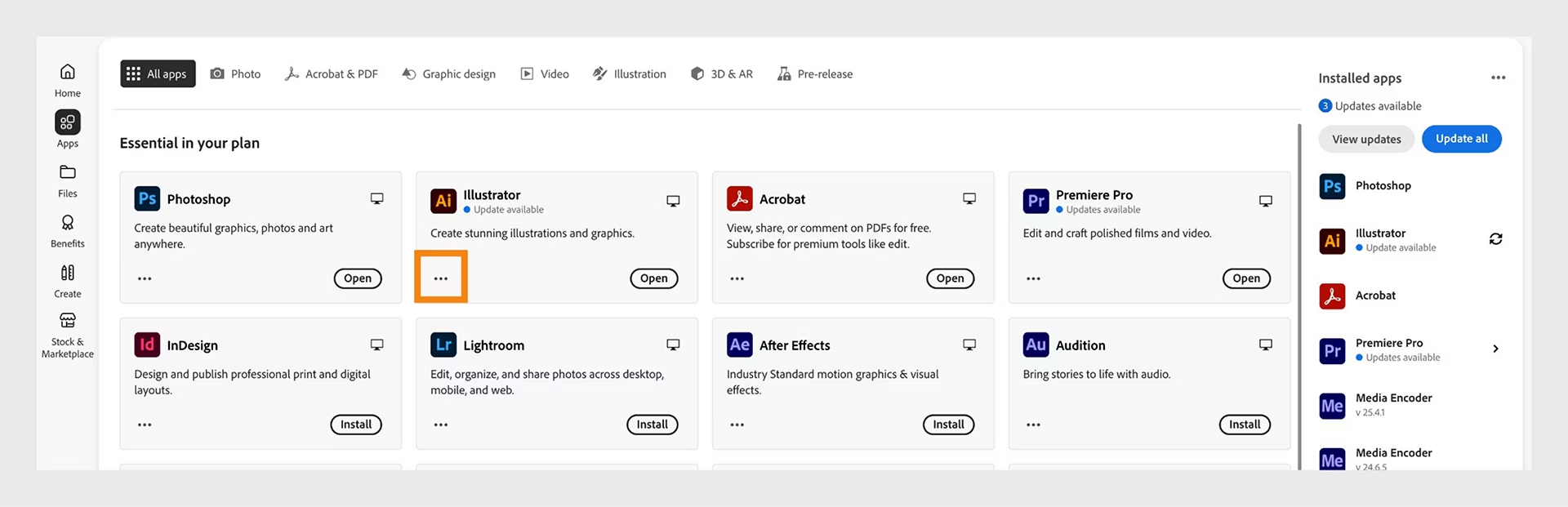Click the Update all button
Viewport: 1568px width, 507px height.
pos(1461,139)
